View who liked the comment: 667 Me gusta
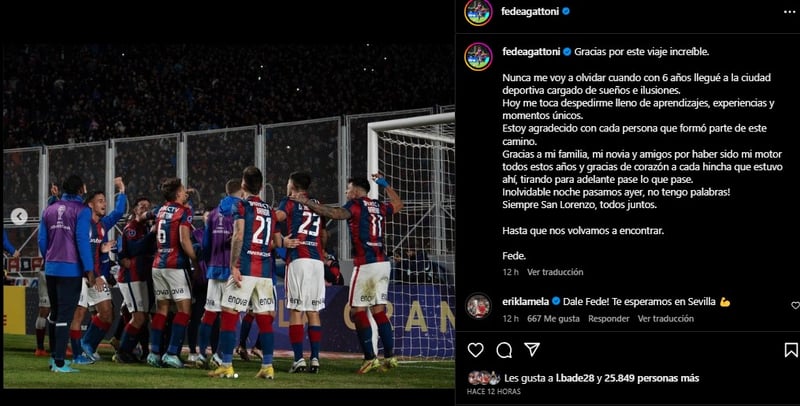The height and width of the screenshot is (406, 800). pyautogui.click(x=553, y=319)
